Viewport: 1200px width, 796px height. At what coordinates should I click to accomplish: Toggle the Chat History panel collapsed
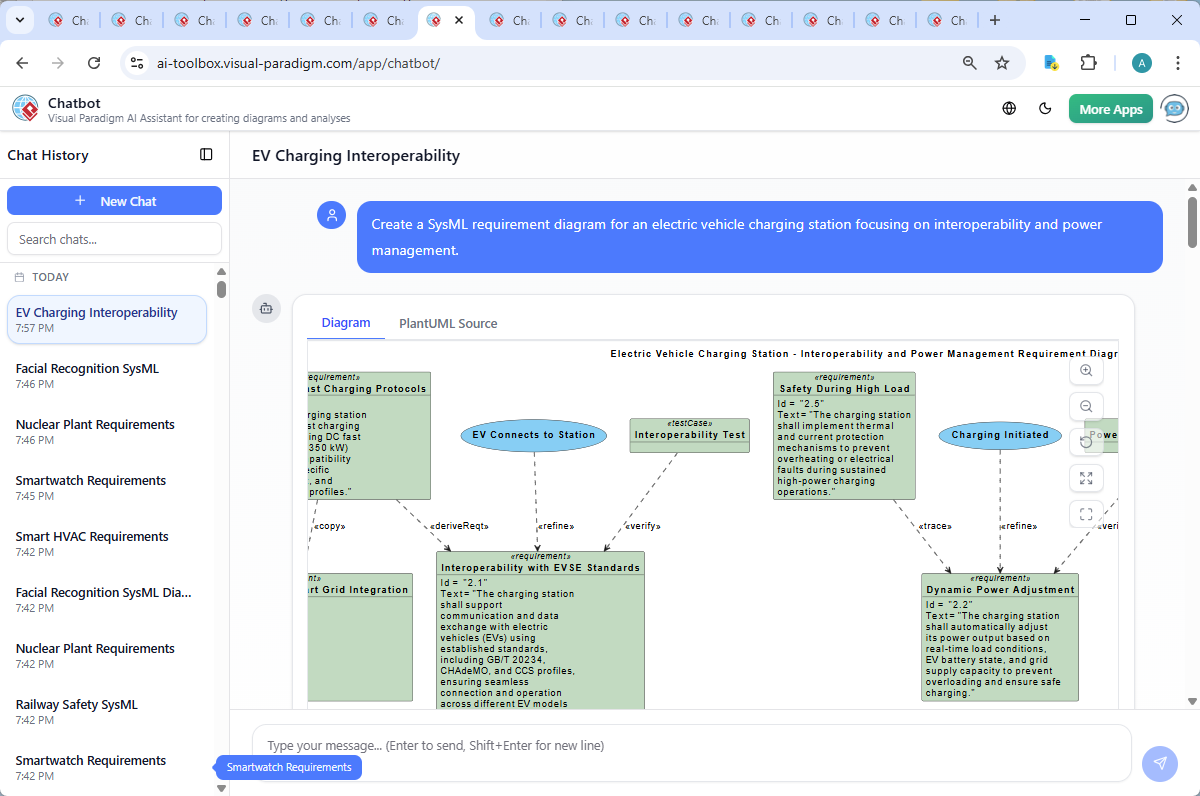(x=206, y=155)
